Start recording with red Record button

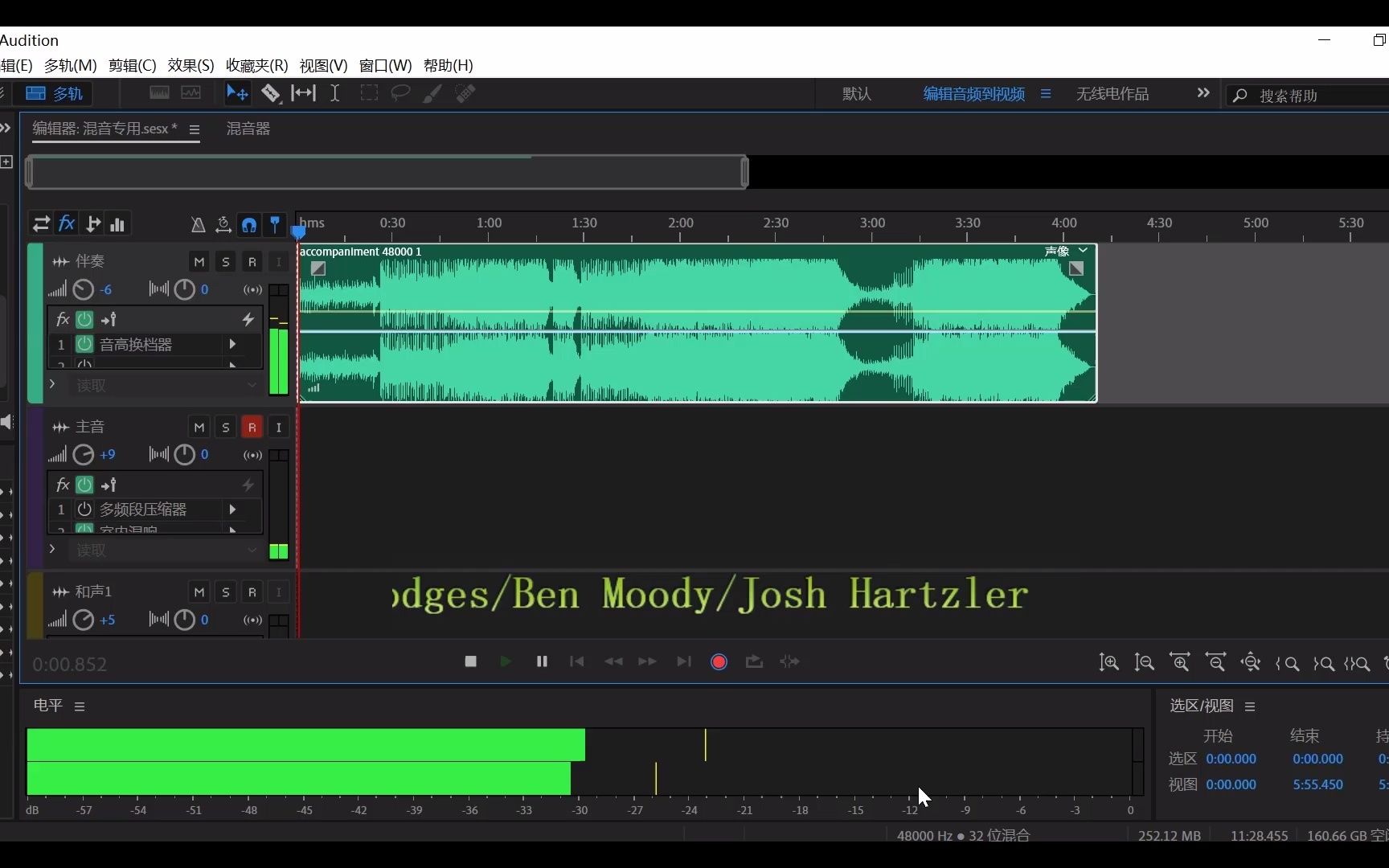point(719,661)
